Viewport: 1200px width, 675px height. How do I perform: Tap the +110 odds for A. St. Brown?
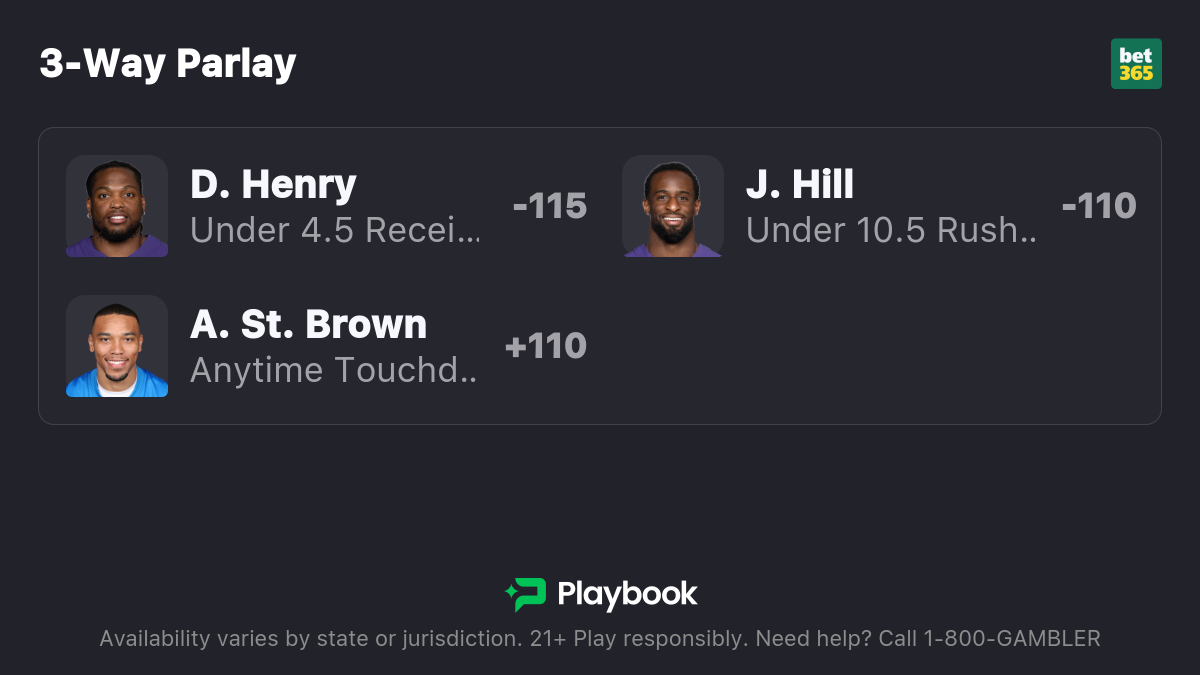pos(546,346)
